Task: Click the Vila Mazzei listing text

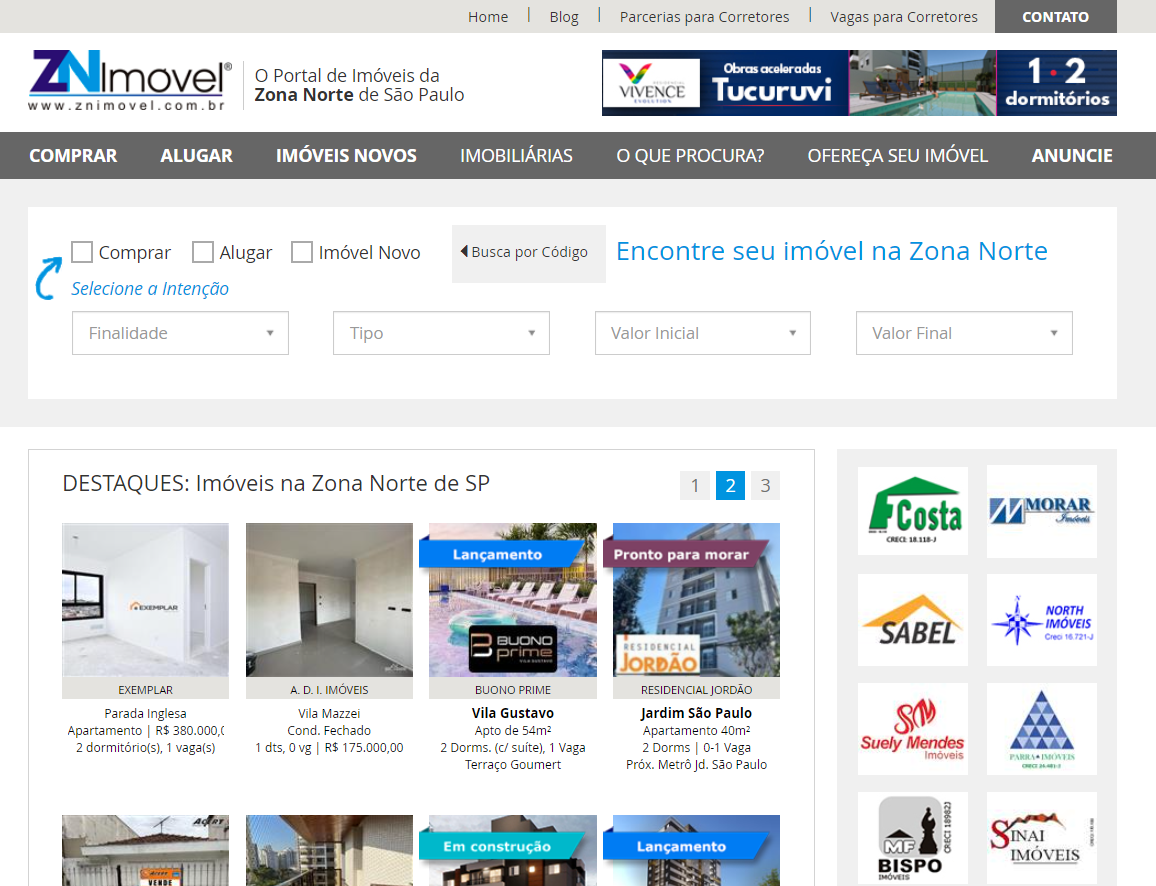Action: click(330, 714)
